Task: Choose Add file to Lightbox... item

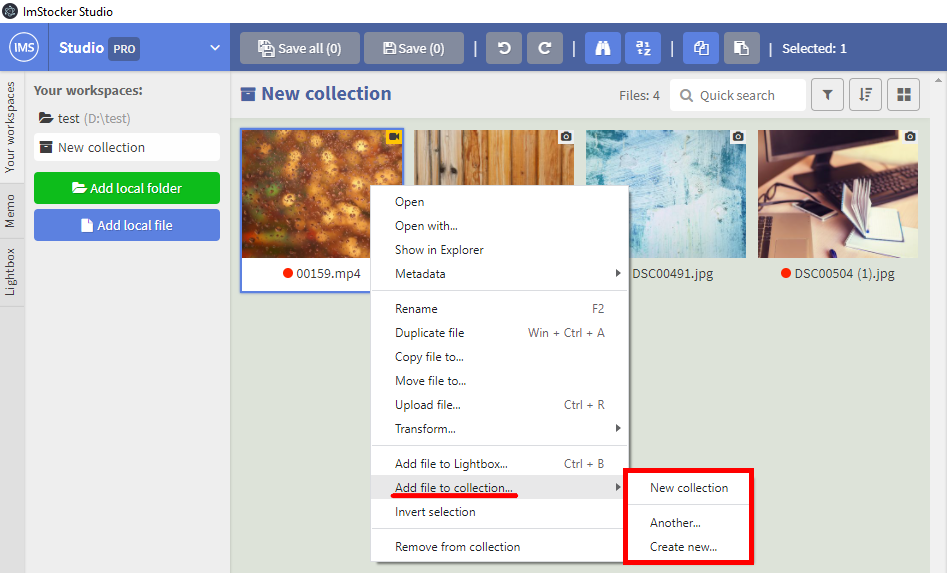Action: 499,464
